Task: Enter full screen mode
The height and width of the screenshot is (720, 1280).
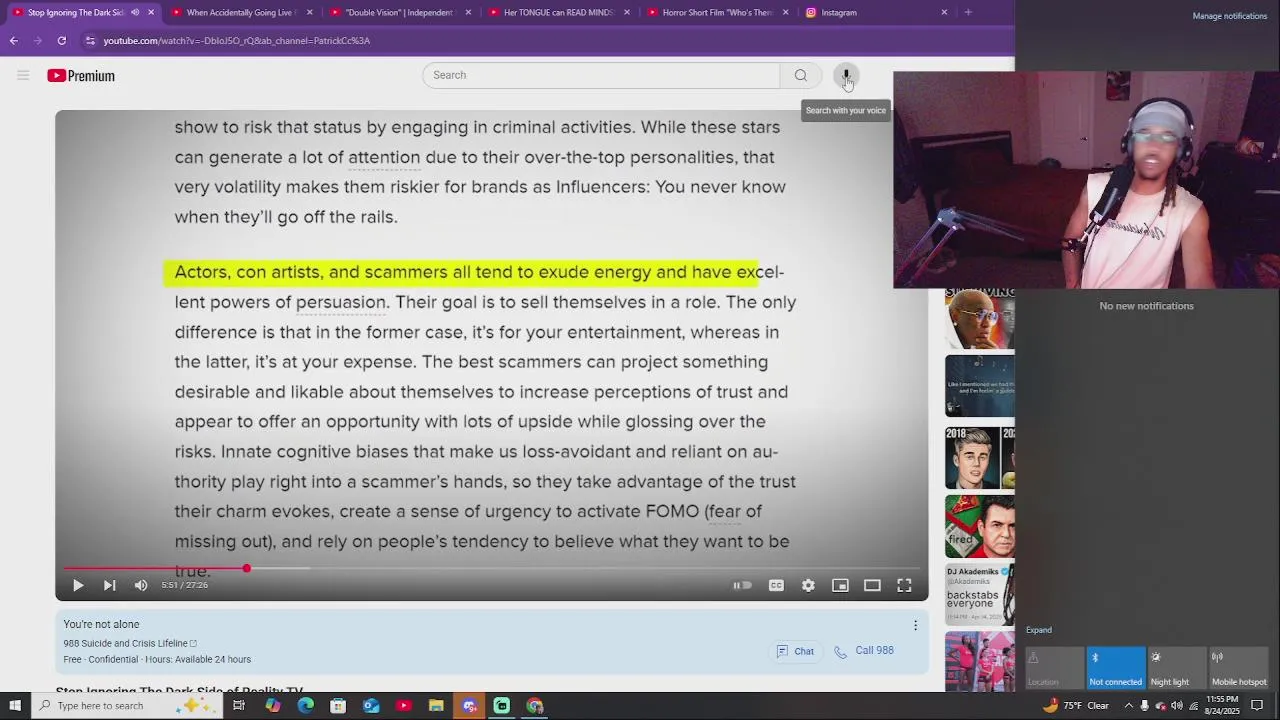Action: click(904, 585)
